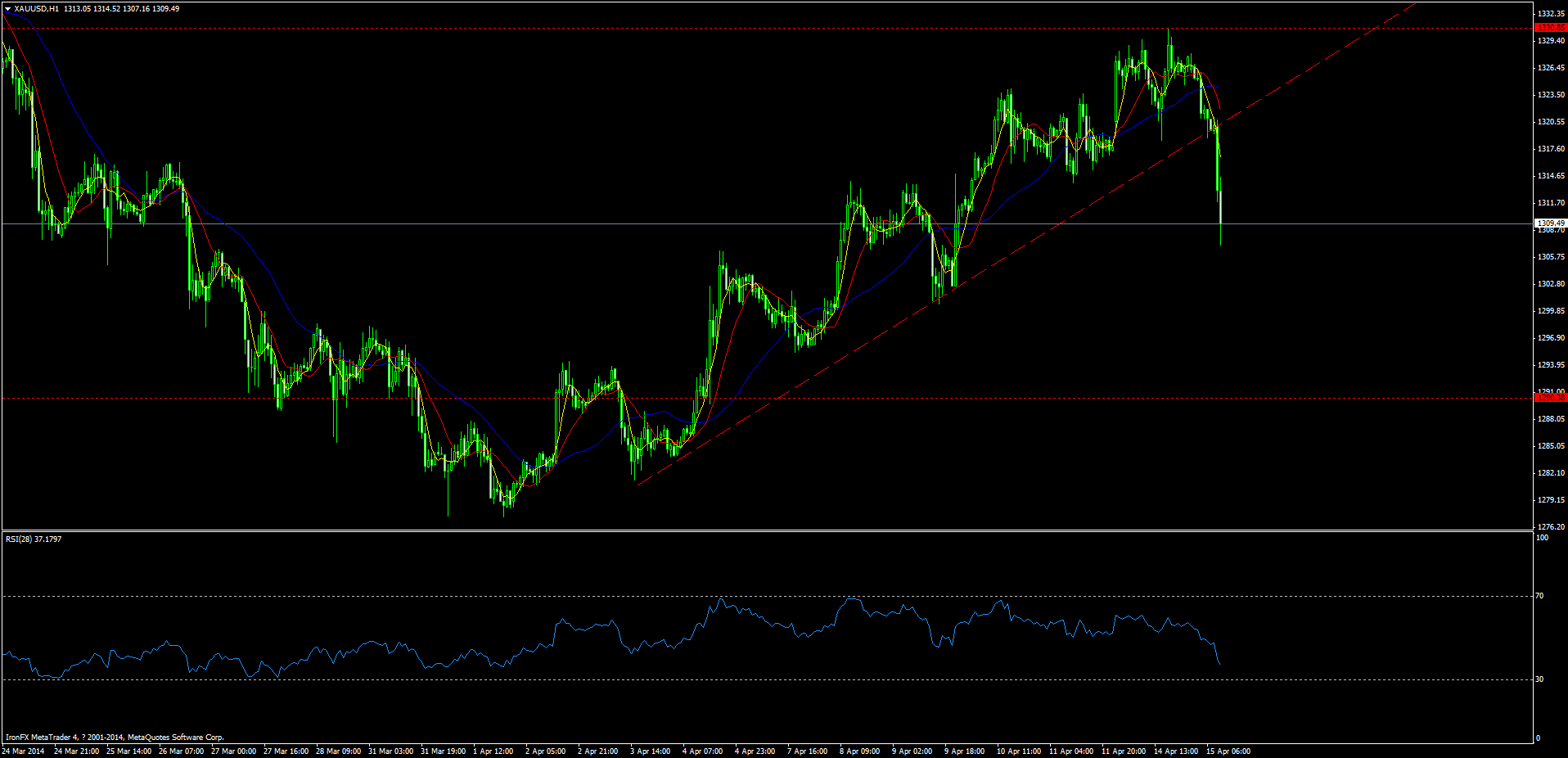This screenshot has height=758, width=1568.
Task: Click price scale value 1326.45
Action: pyautogui.click(x=1551, y=68)
